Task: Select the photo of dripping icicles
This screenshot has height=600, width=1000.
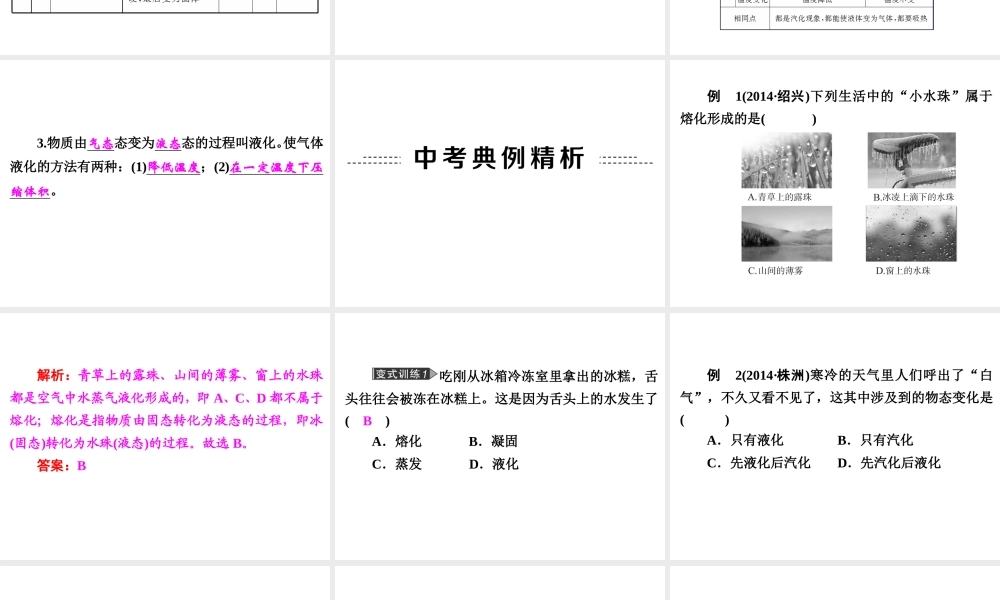Action: click(x=911, y=160)
